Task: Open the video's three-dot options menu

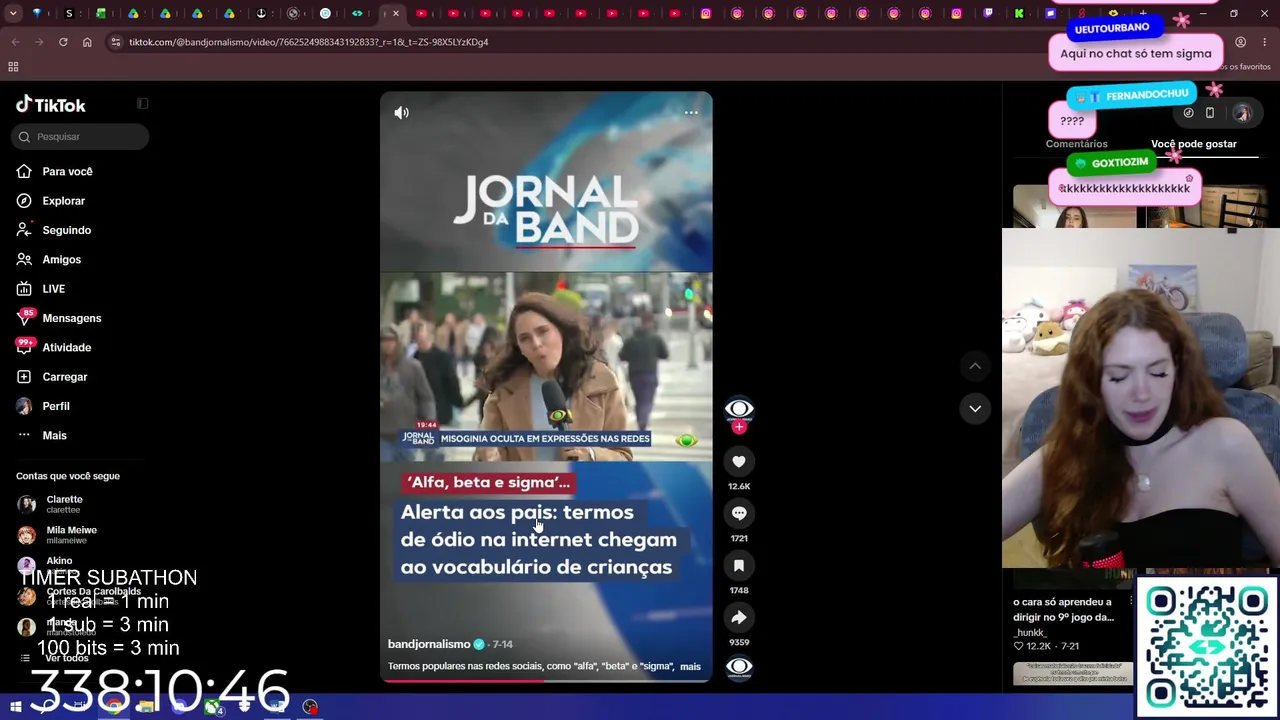Action: [x=691, y=113]
